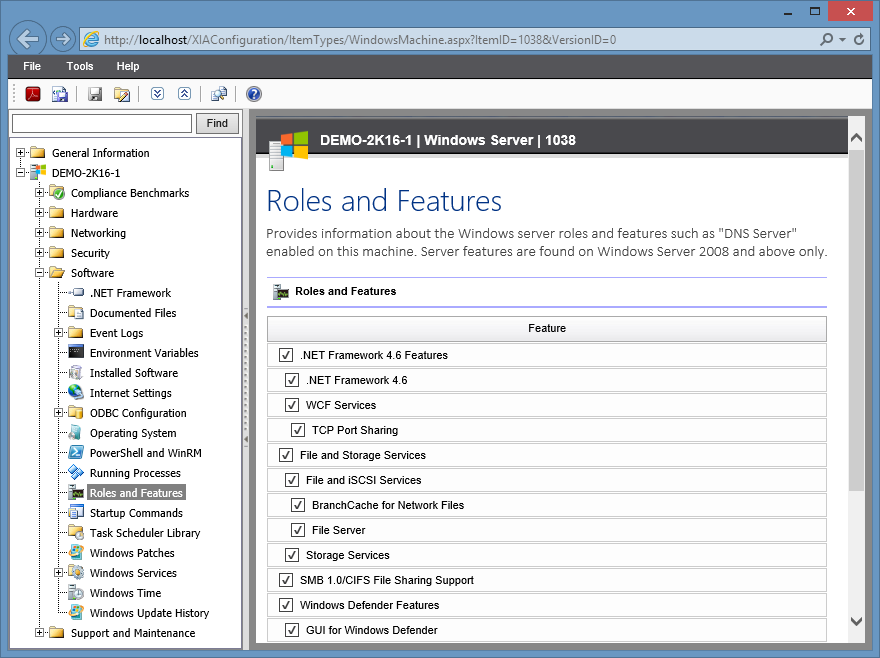Collapse the Software node
This screenshot has width=880, height=658.
39,273
